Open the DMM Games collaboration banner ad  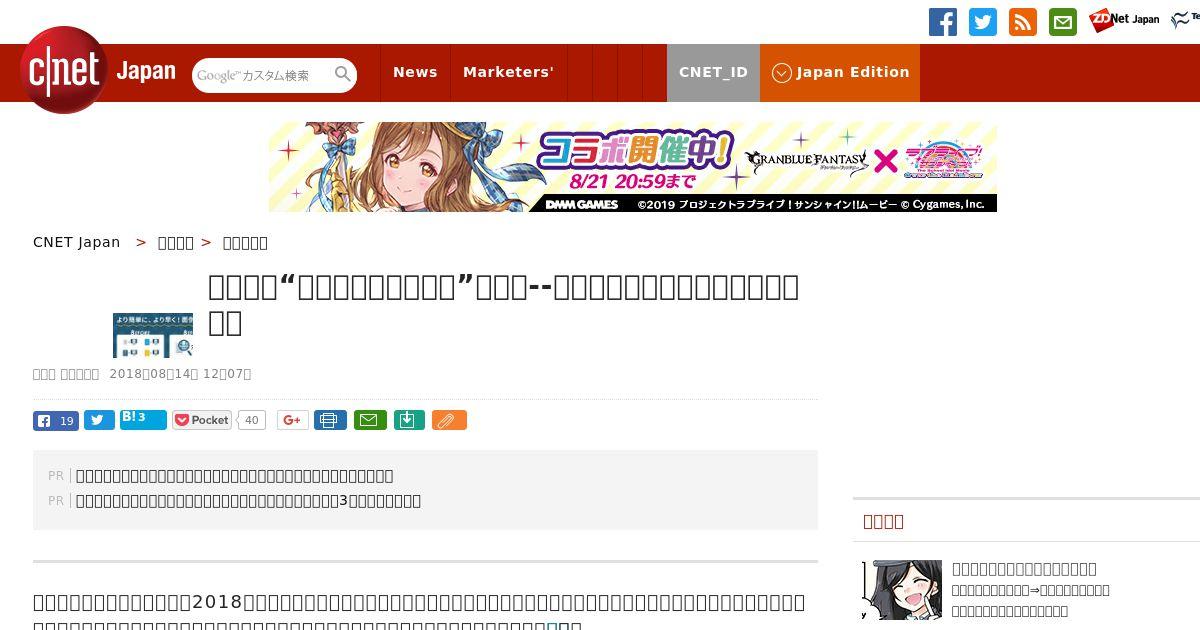(x=633, y=167)
